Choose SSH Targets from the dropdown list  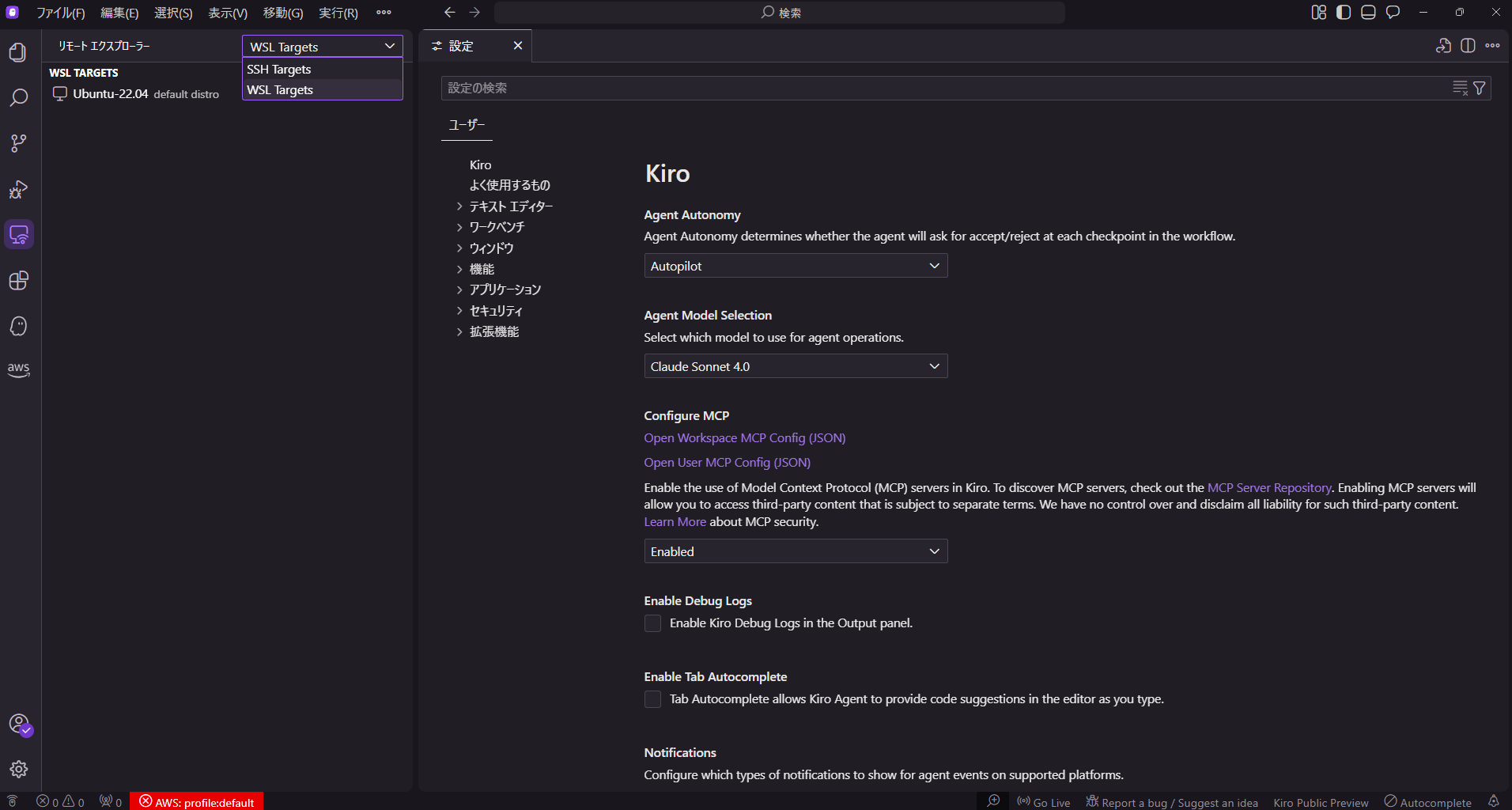pos(323,70)
